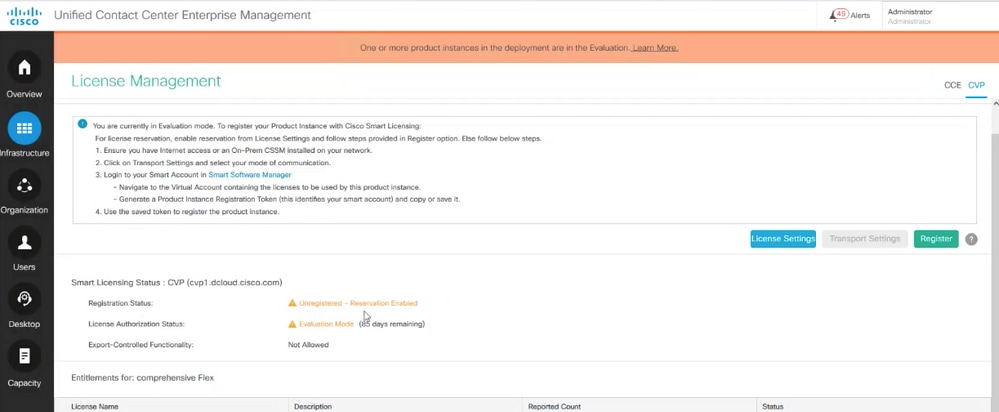The height and width of the screenshot is (412, 999).
Task: Open the Alerts bell icon
Action: pyautogui.click(x=834, y=16)
